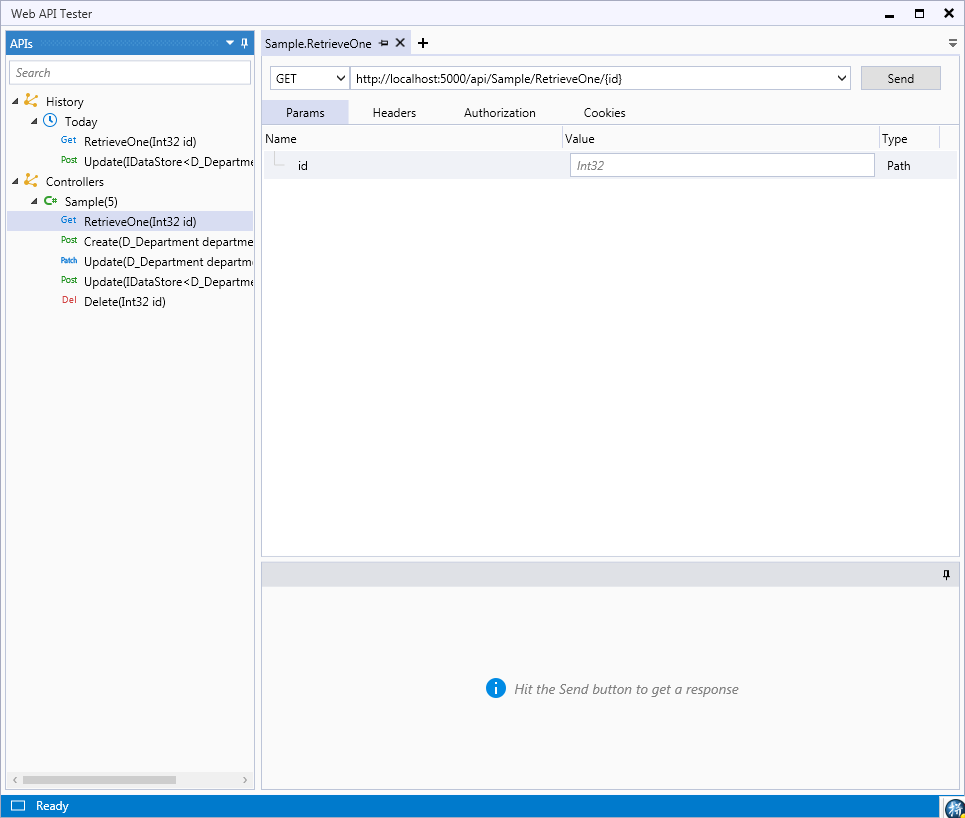
Task: Click the status bar icon at bottom right
Action: [x=953, y=806]
